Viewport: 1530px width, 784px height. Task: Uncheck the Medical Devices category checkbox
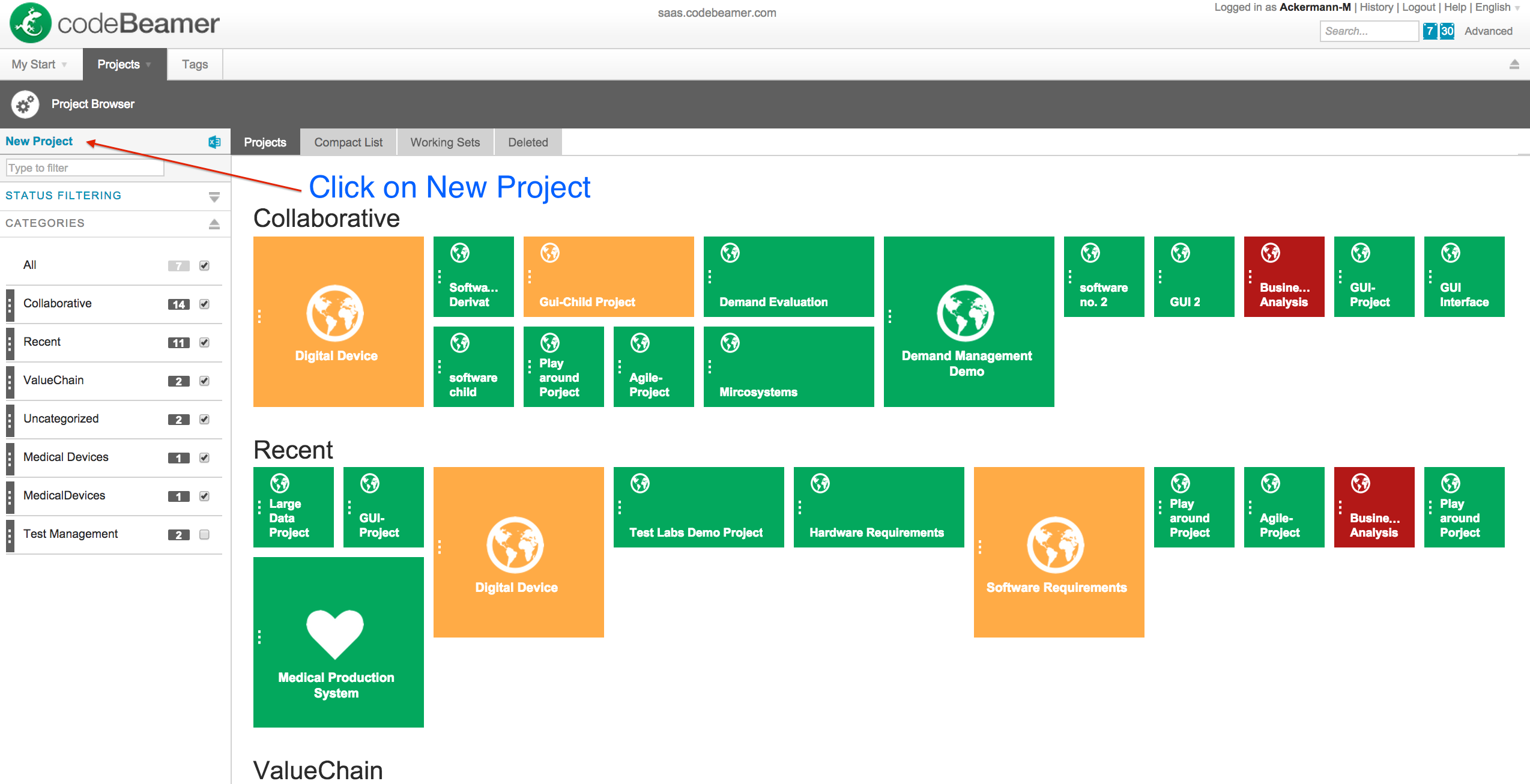pyautogui.click(x=204, y=457)
